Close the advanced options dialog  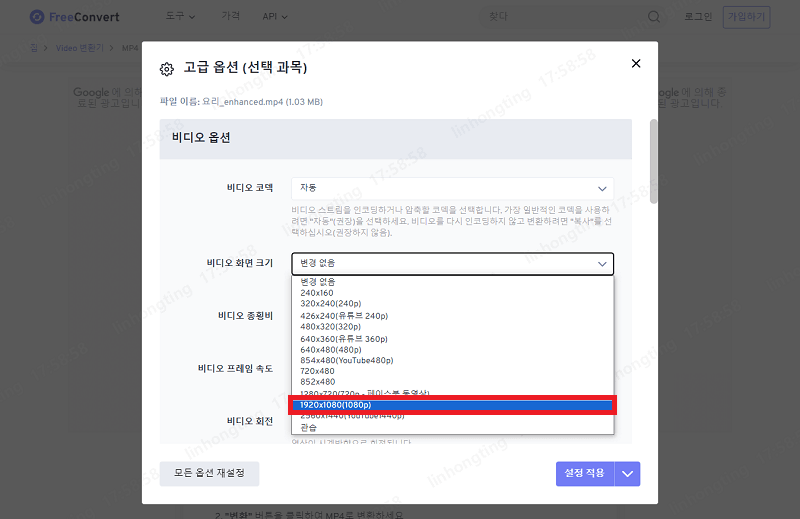click(x=636, y=63)
